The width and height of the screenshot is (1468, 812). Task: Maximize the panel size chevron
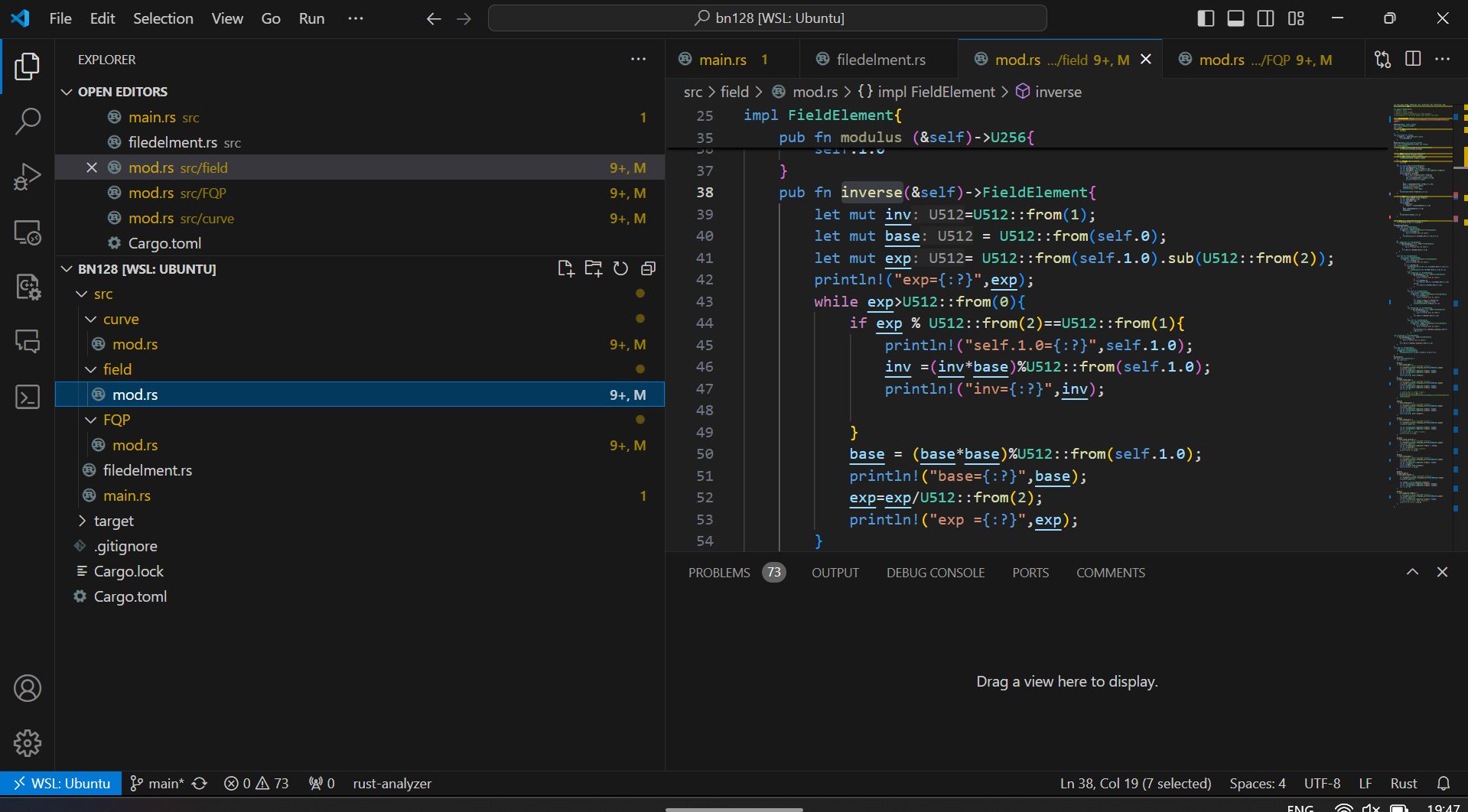[x=1412, y=572]
